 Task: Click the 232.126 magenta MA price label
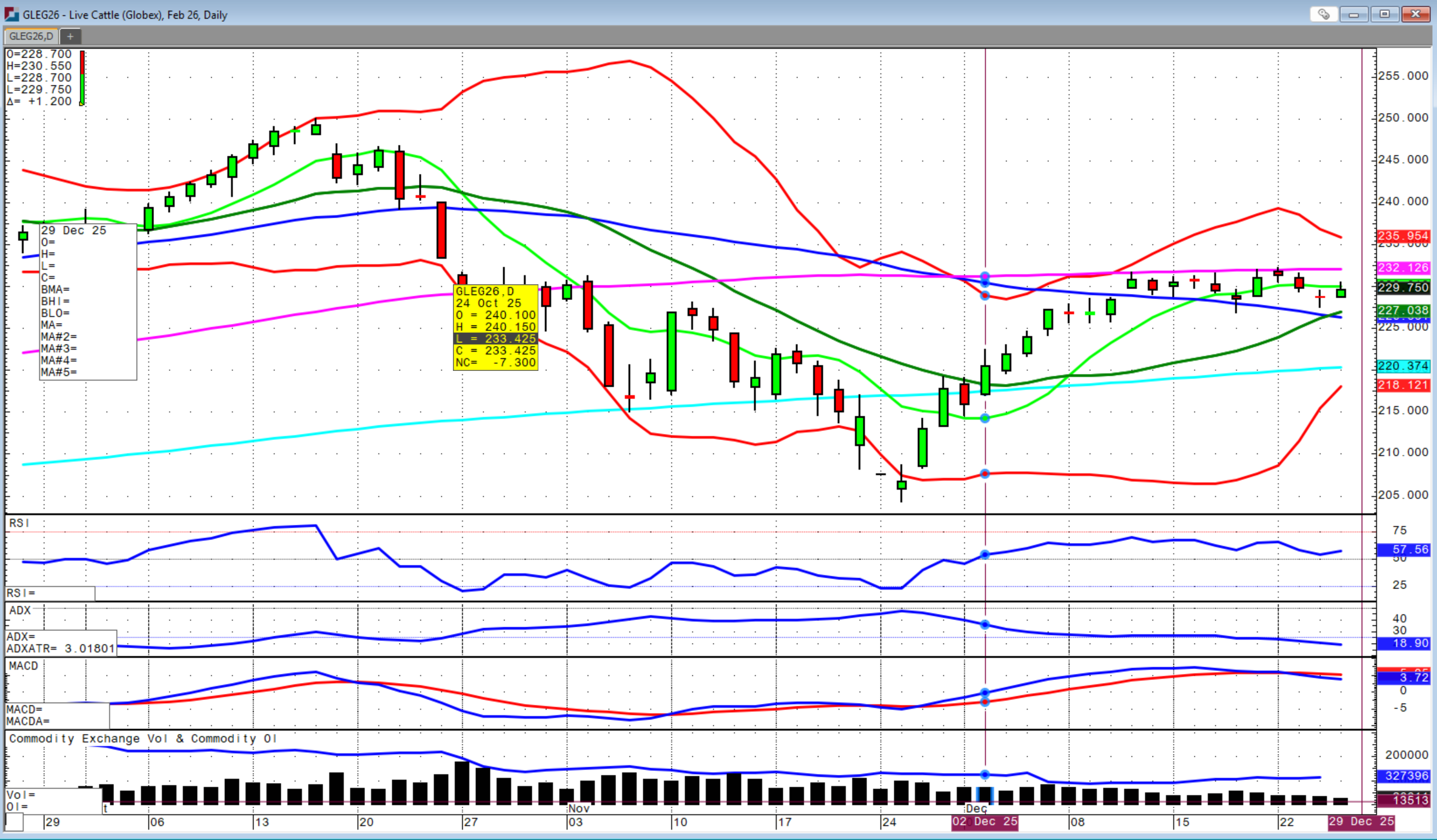tap(1402, 267)
